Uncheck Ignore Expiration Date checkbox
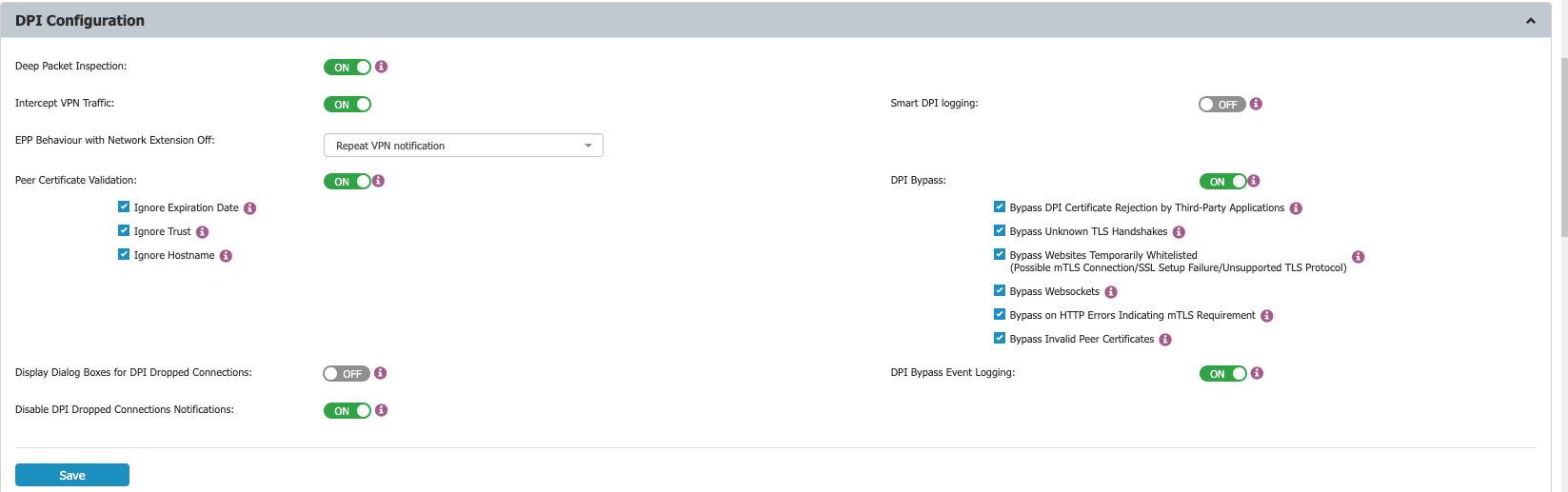This screenshot has width=1568, height=492. click(124, 207)
